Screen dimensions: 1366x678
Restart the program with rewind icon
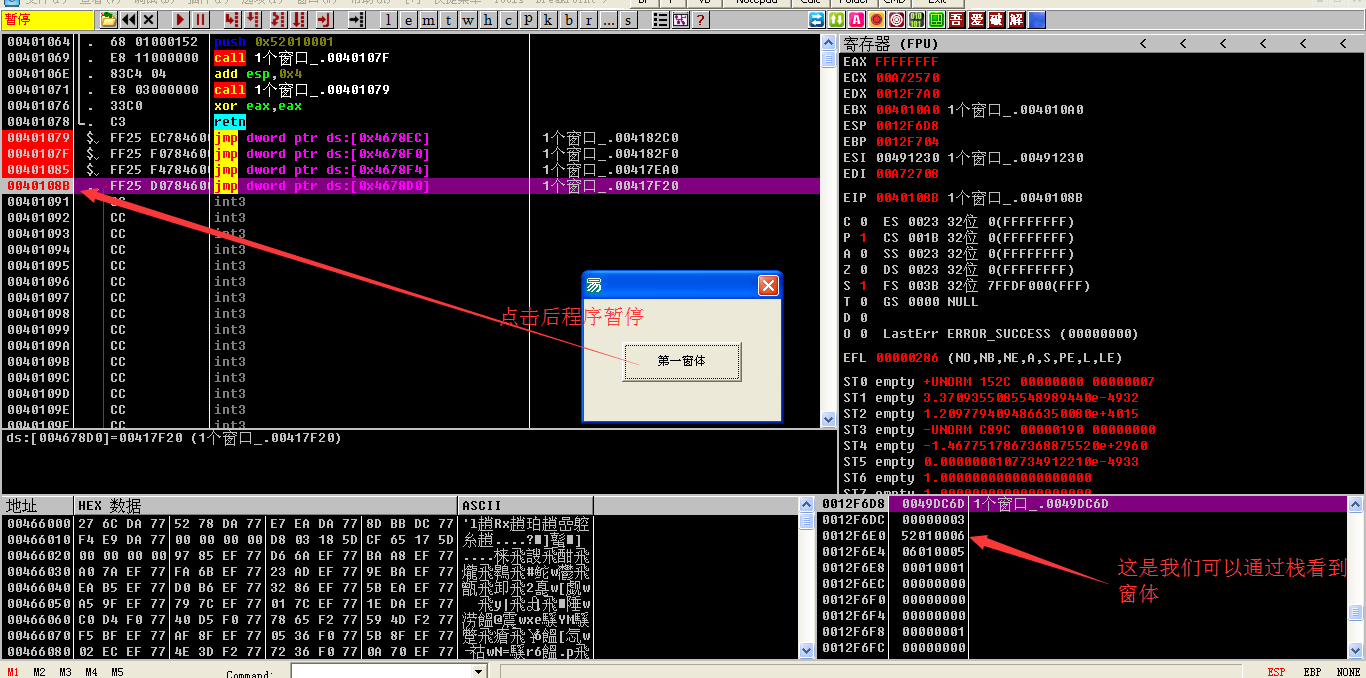click(129, 20)
